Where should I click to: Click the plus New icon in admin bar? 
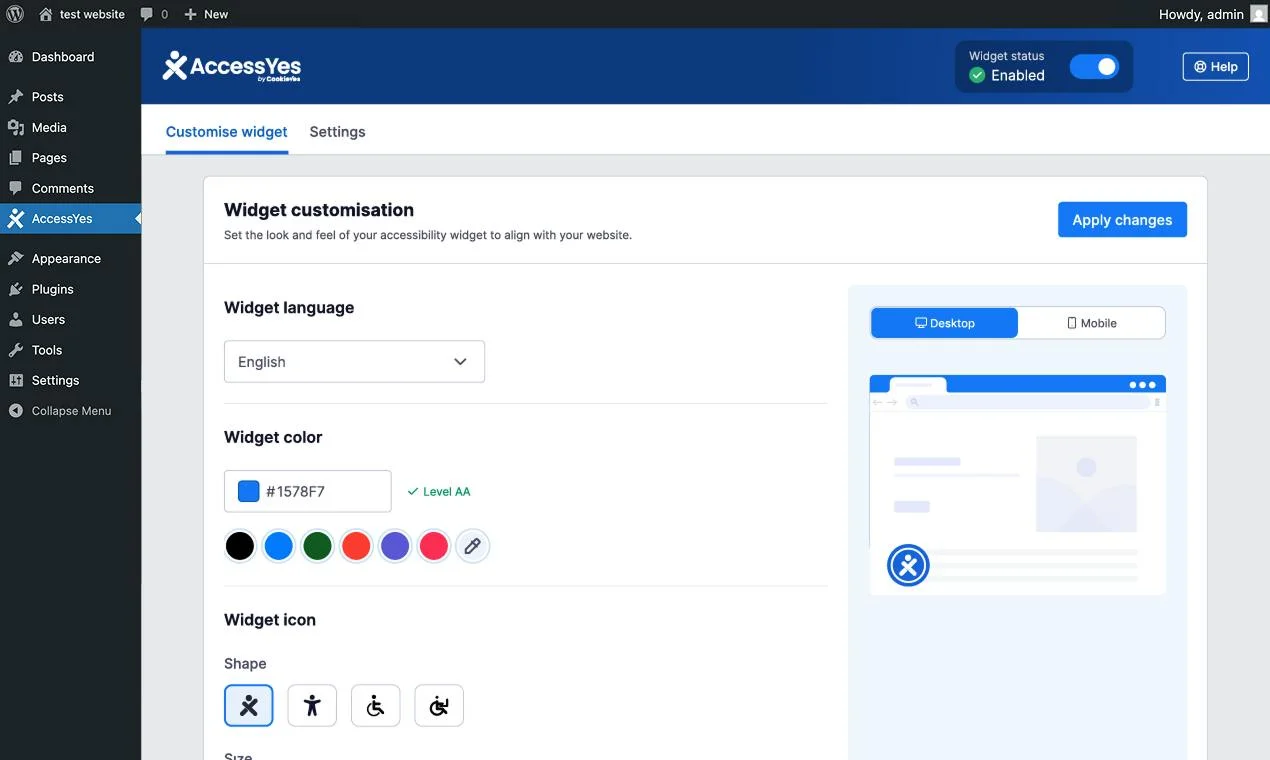(x=191, y=14)
